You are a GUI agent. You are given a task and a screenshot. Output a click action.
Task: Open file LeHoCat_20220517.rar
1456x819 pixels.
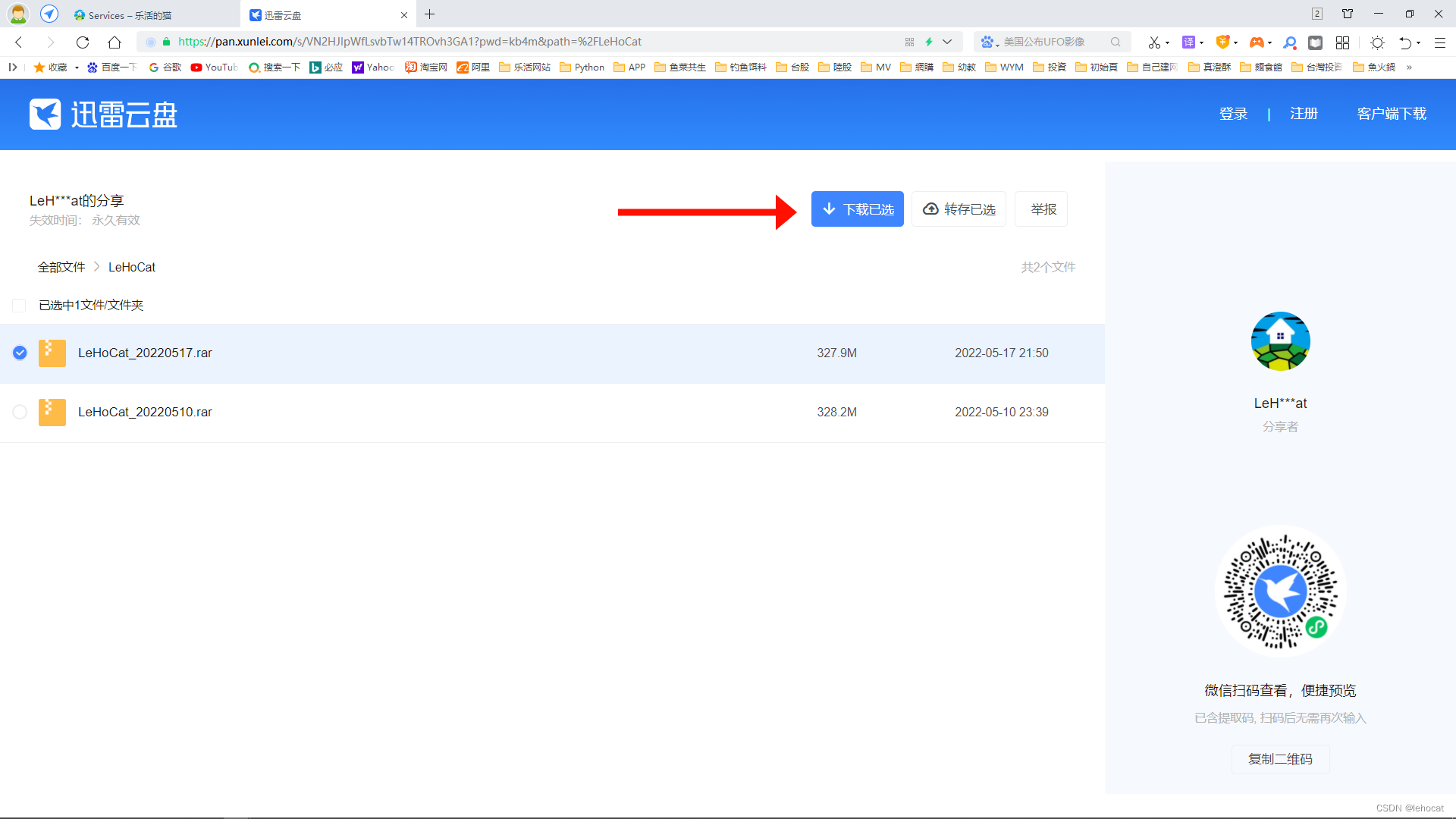point(145,353)
